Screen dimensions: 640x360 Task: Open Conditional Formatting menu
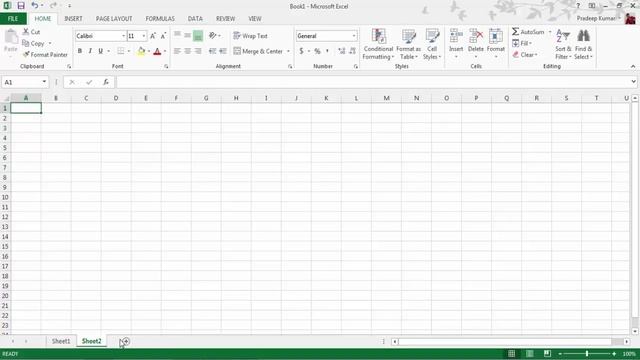[378, 44]
